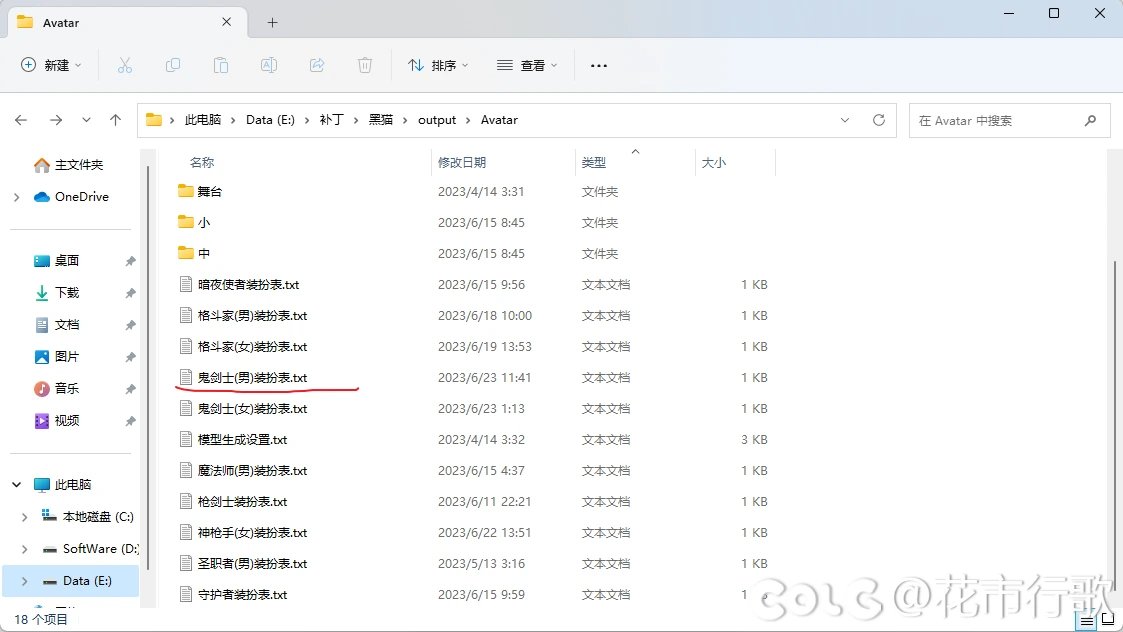
Task: Unpin 桌面 using its pin icon
Action: tap(130, 262)
